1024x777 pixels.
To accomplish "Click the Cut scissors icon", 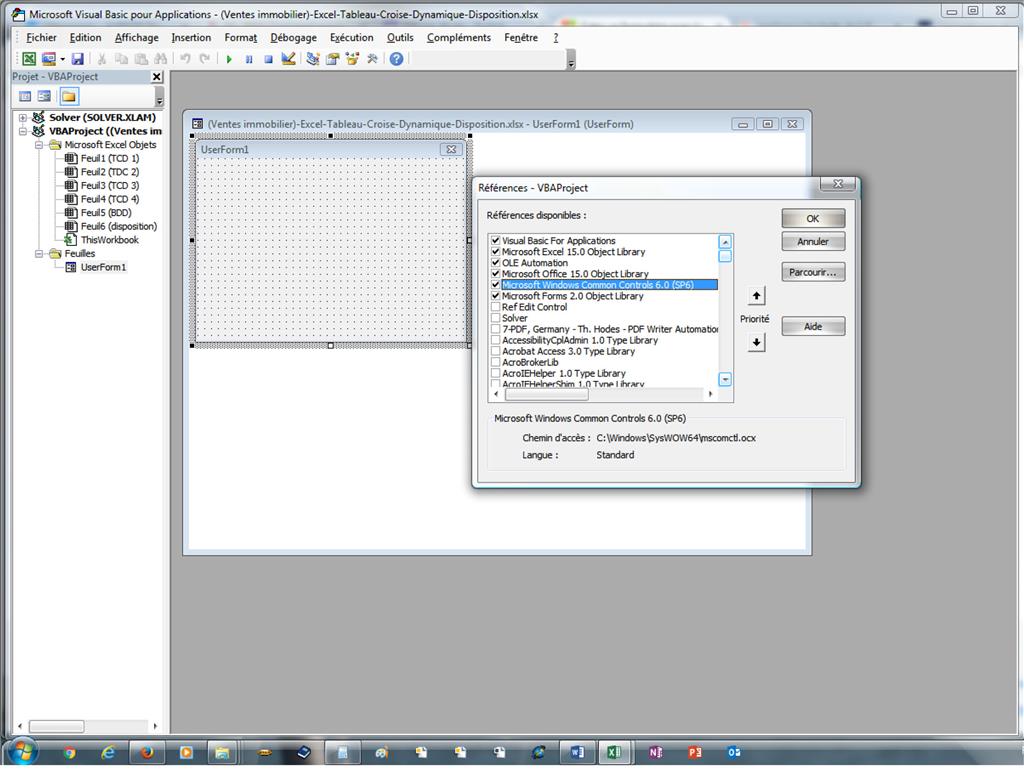I will [102, 59].
